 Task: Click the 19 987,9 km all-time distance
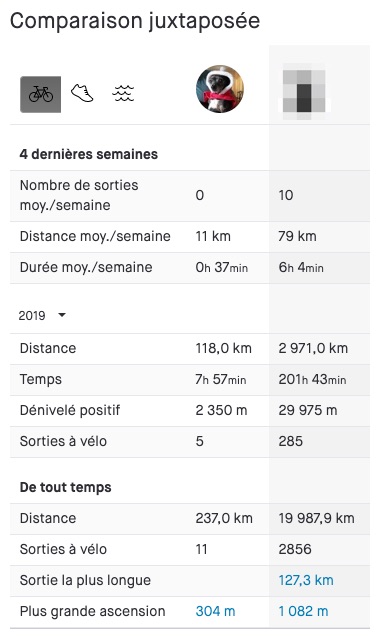point(316,518)
